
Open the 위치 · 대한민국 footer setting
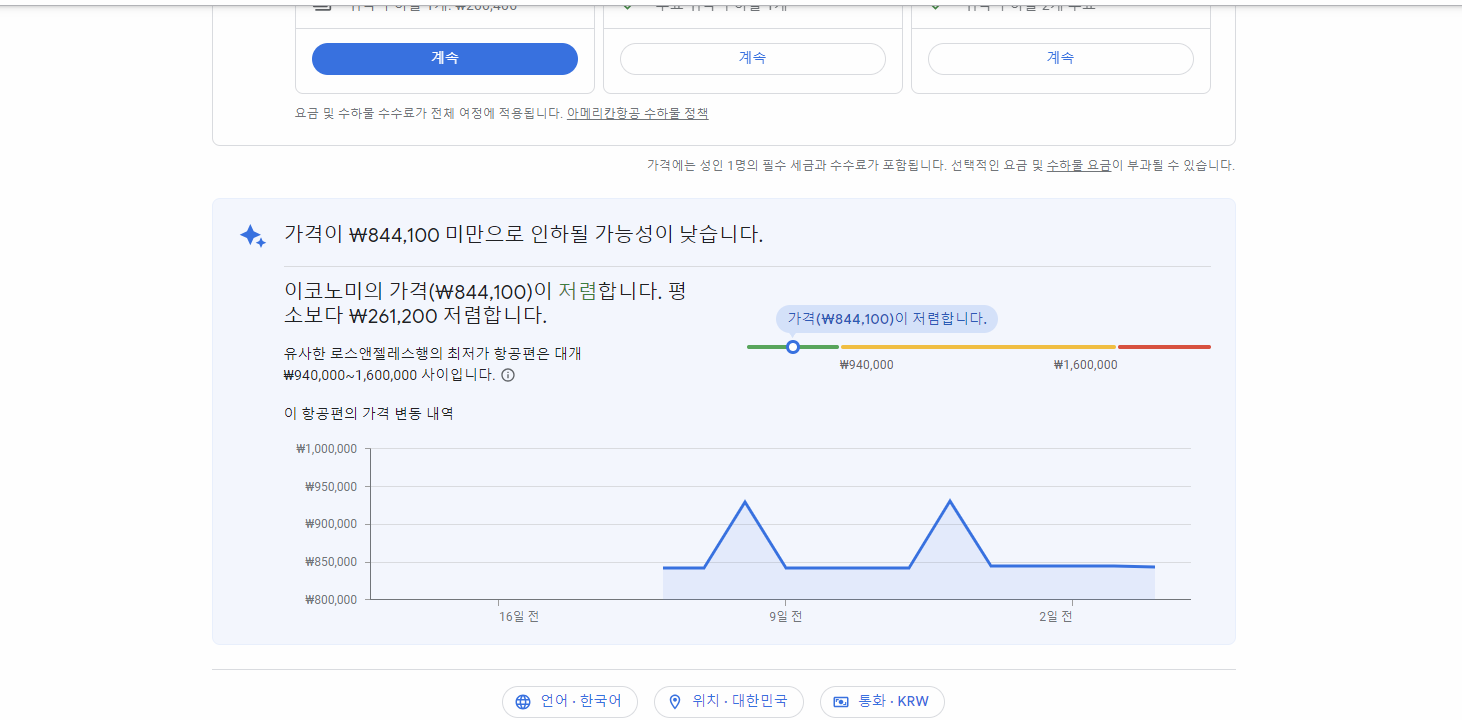coord(729,701)
